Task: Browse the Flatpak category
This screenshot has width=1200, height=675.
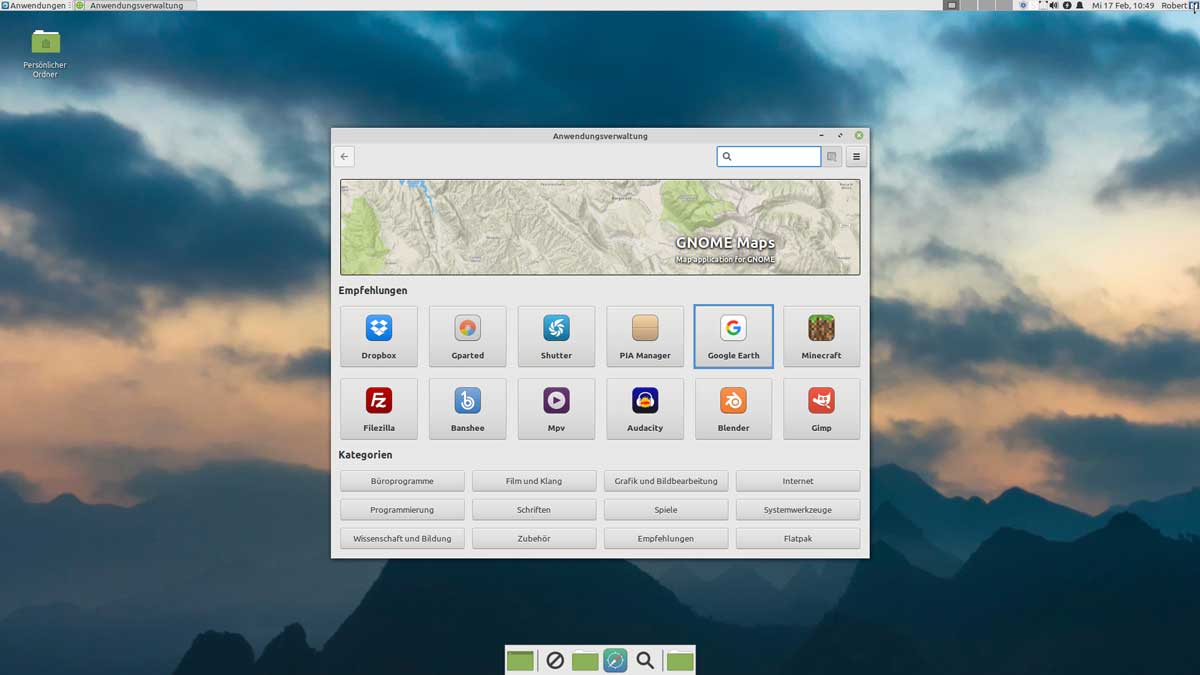Action: 798,538
